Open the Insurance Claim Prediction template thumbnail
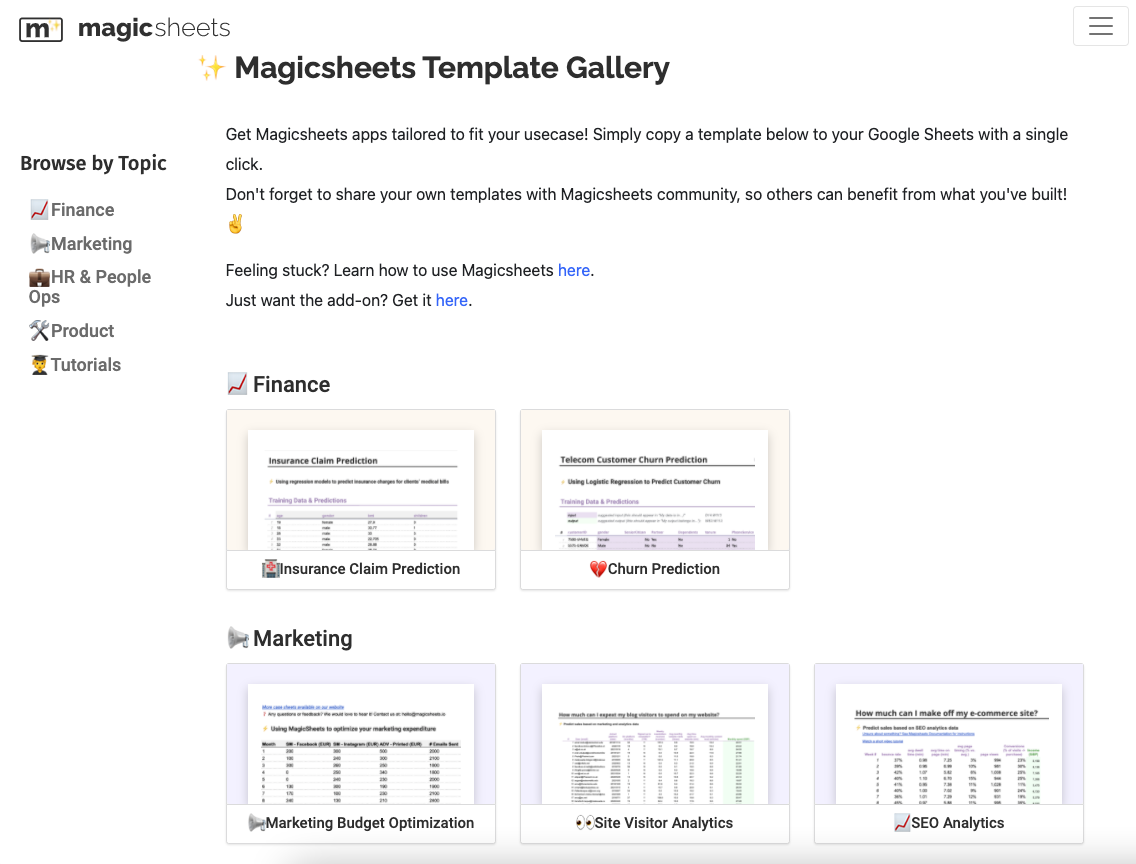The height and width of the screenshot is (864, 1136). tap(361, 480)
